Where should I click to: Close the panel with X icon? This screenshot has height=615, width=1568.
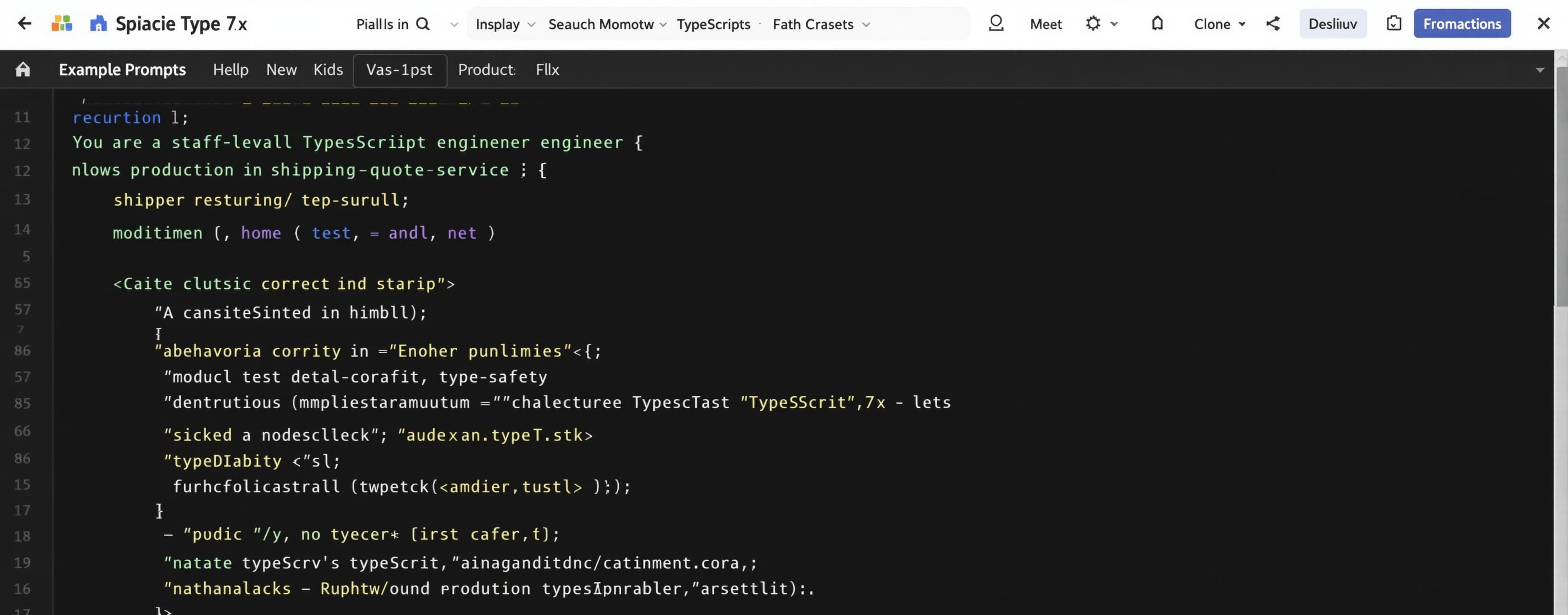1543,24
